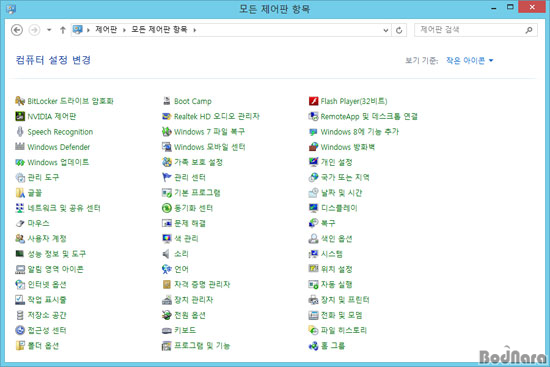Open the 홈 그룹 icon

click(x=313, y=346)
